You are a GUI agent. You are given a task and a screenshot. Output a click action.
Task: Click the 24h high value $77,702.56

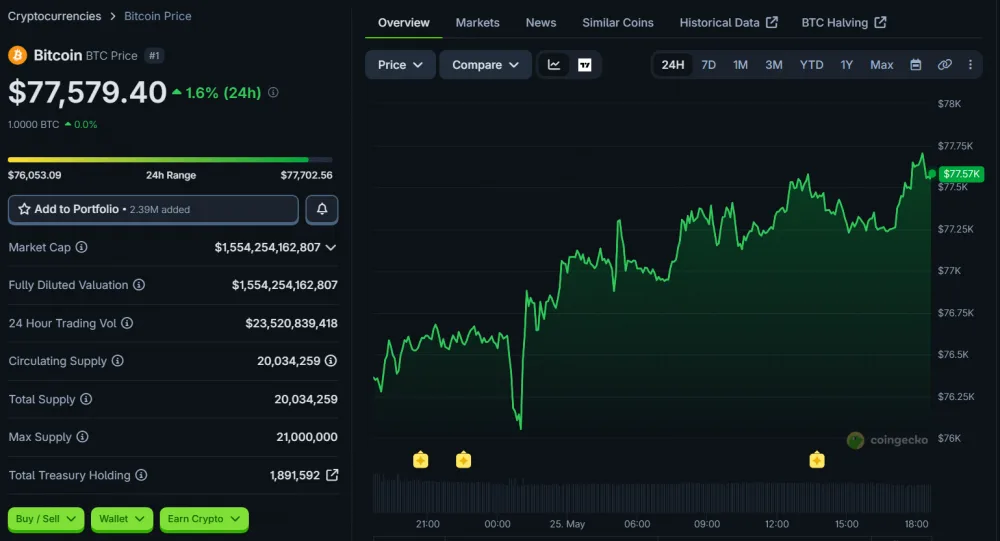coord(306,175)
